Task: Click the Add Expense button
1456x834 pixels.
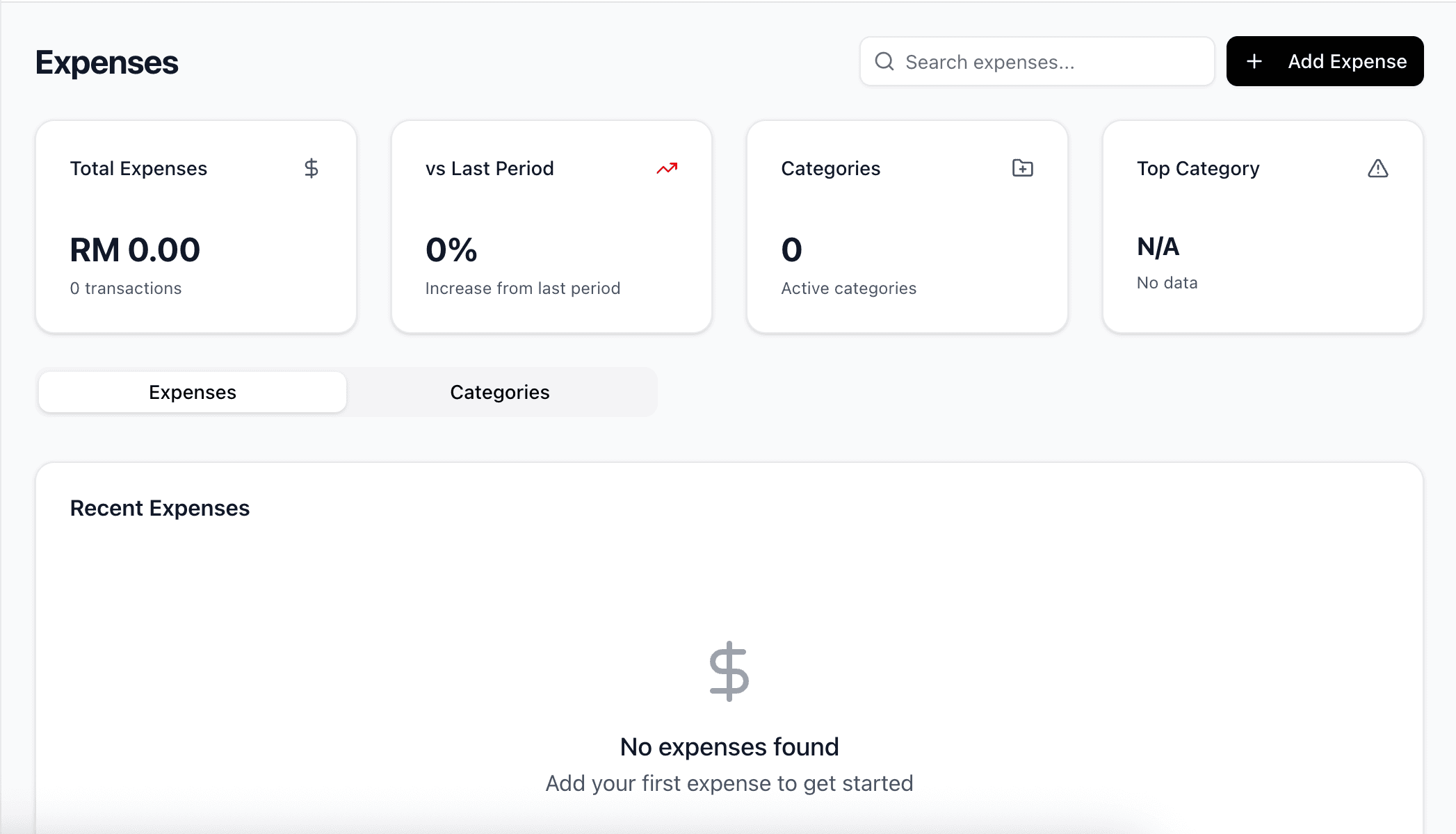Action: pyautogui.click(x=1325, y=61)
